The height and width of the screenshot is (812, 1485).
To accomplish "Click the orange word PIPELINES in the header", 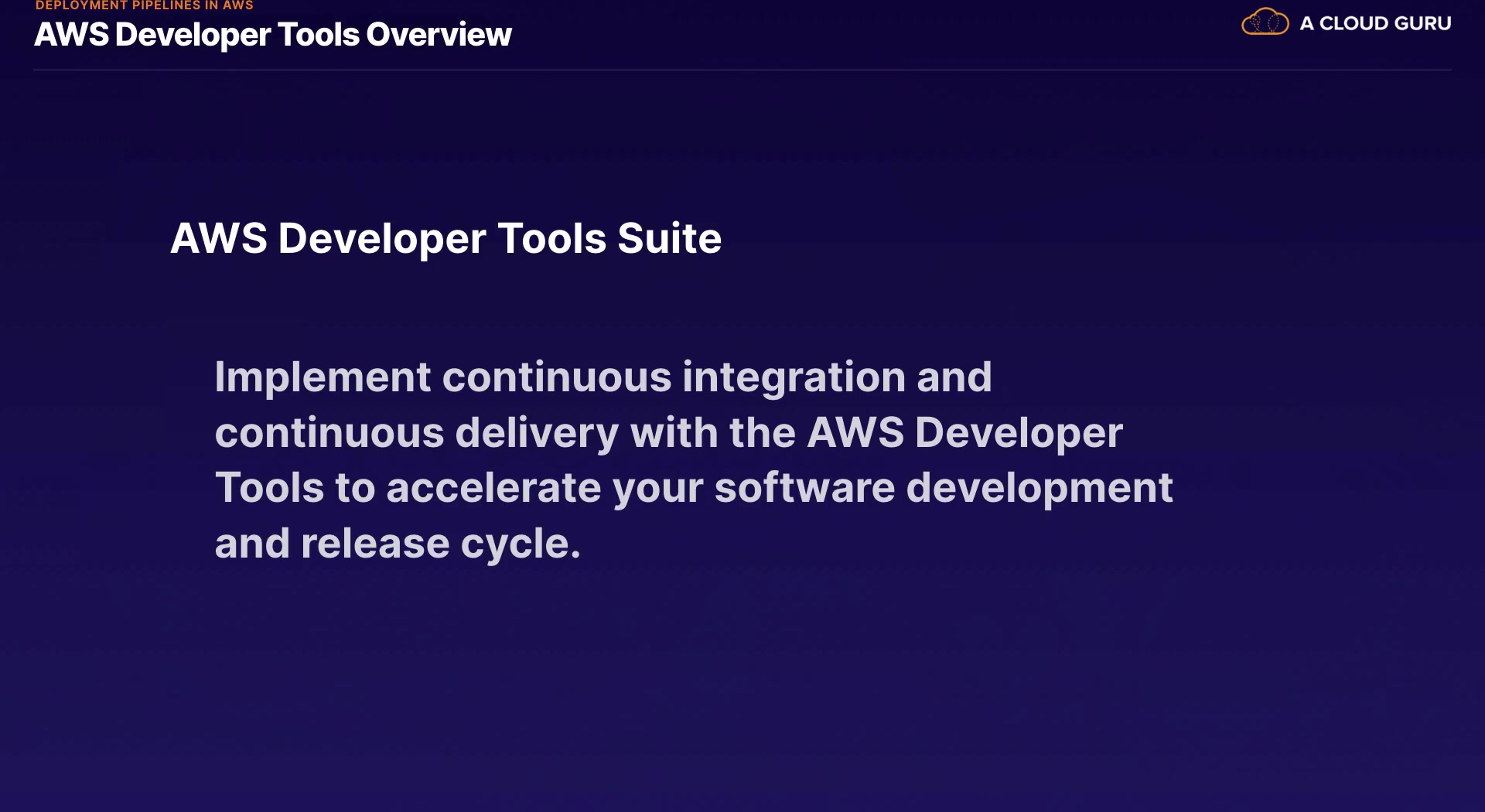I will click(x=166, y=5).
